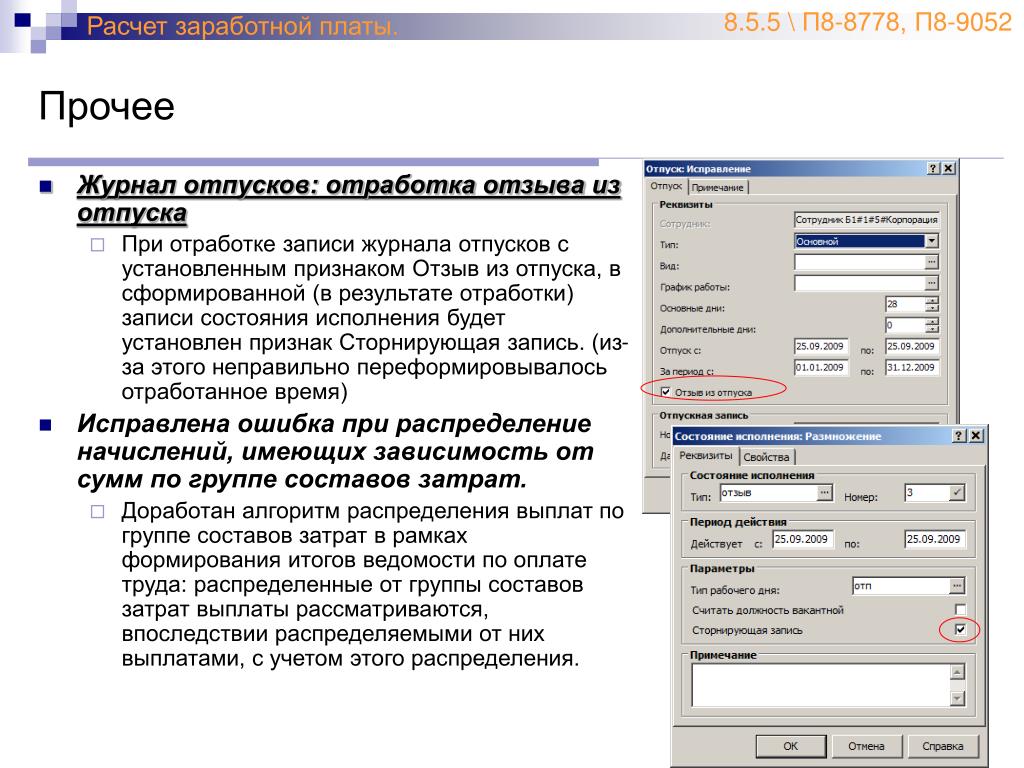Click the Сотрудник field with Б1#1#5#Корпорация
The height and width of the screenshot is (768, 1024).
coord(867,220)
